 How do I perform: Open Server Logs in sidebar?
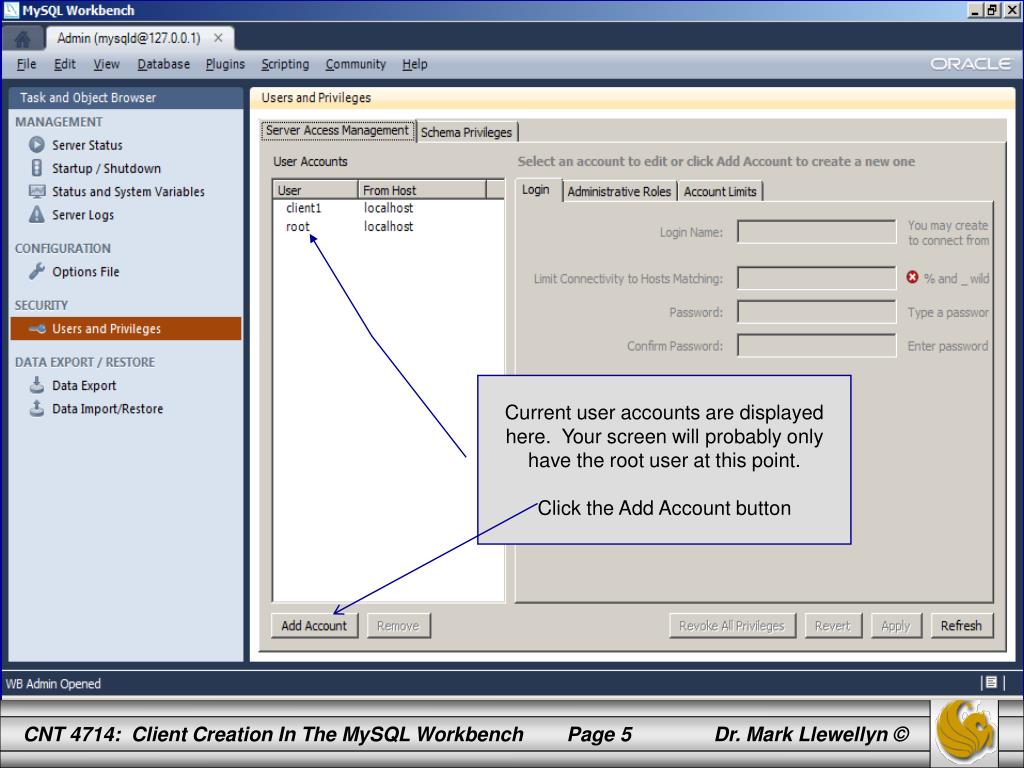click(83, 215)
